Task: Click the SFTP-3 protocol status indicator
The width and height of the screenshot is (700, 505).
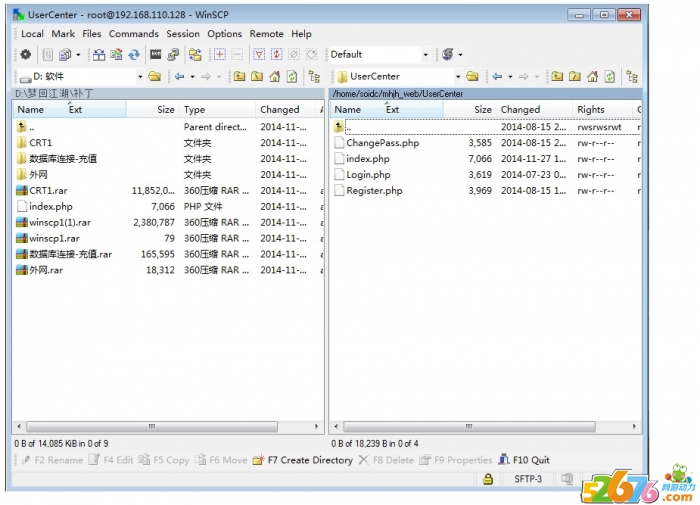Action: [528, 479]
